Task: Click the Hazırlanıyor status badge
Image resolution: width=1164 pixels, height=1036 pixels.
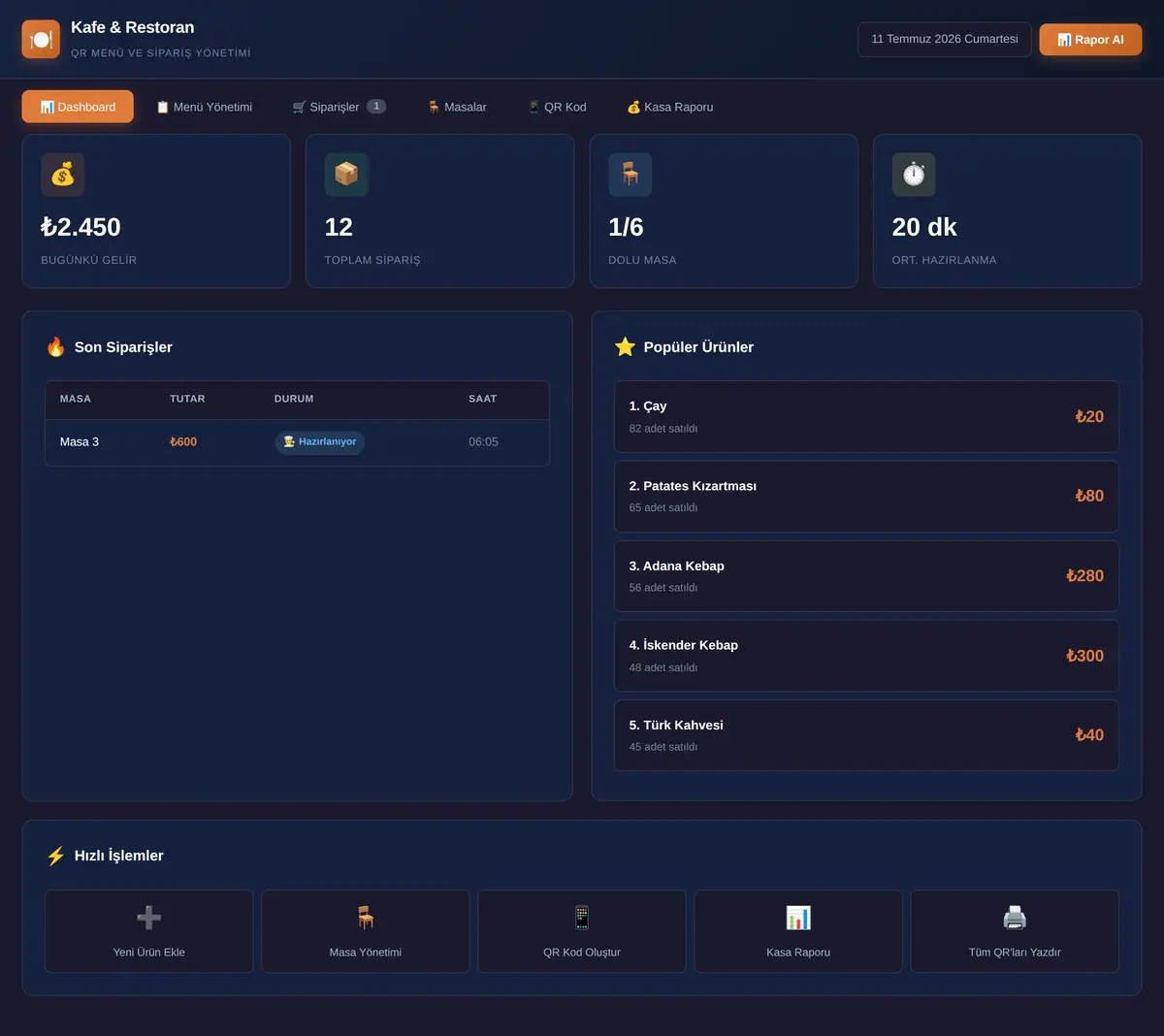Action: 320,442
